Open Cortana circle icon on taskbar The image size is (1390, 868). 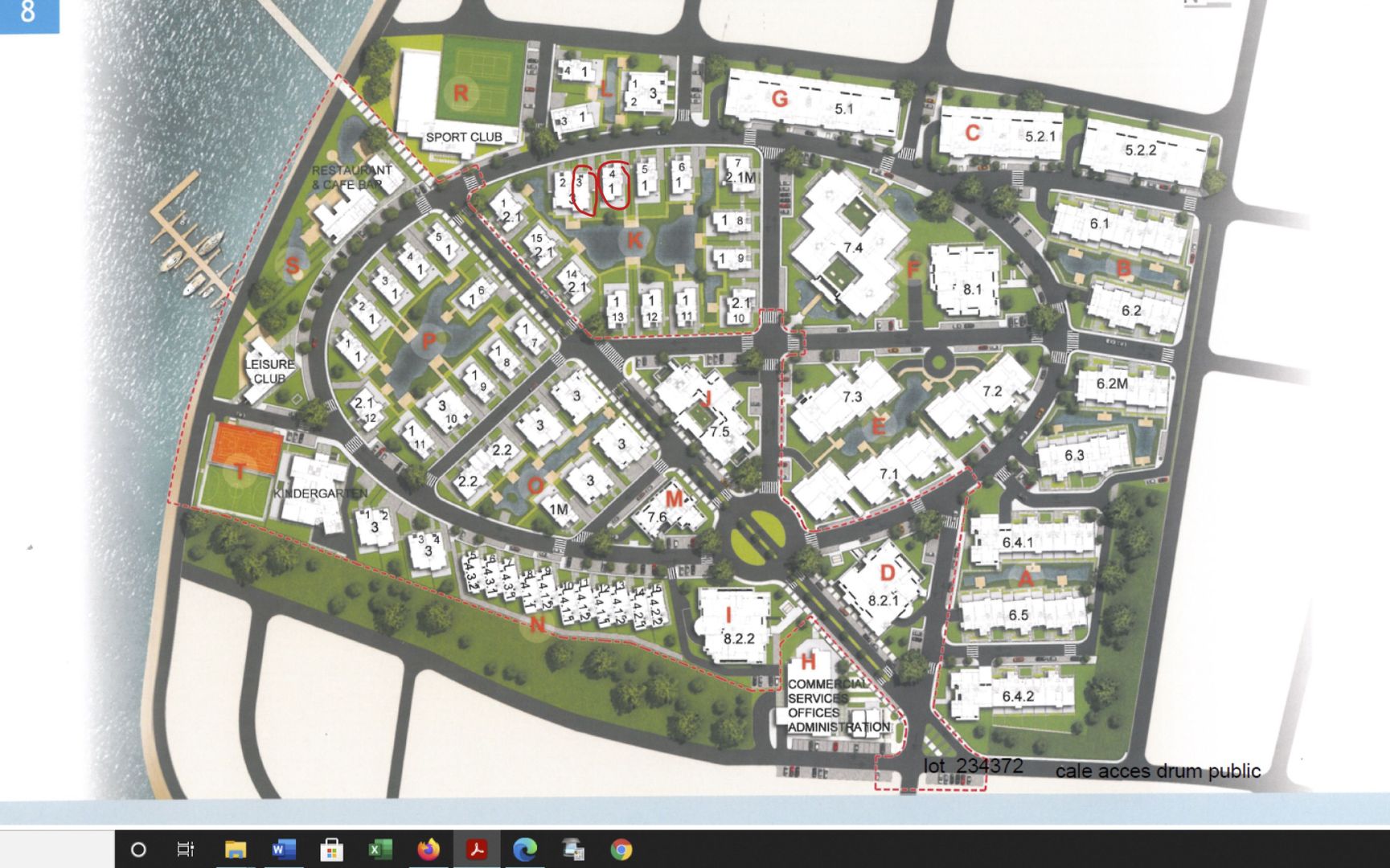[138, 850]
